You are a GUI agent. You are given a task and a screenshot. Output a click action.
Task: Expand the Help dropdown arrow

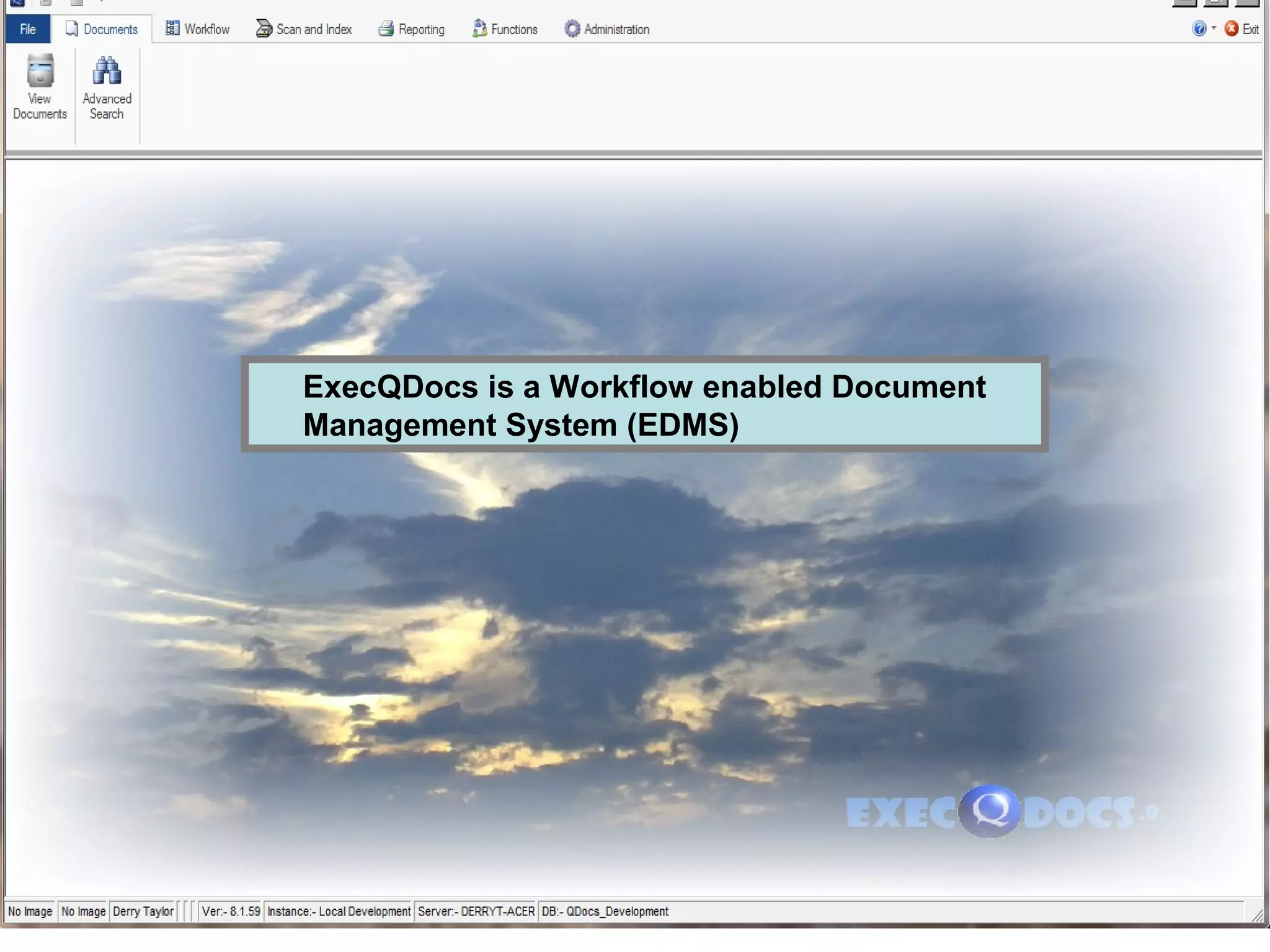(1214, 28)
